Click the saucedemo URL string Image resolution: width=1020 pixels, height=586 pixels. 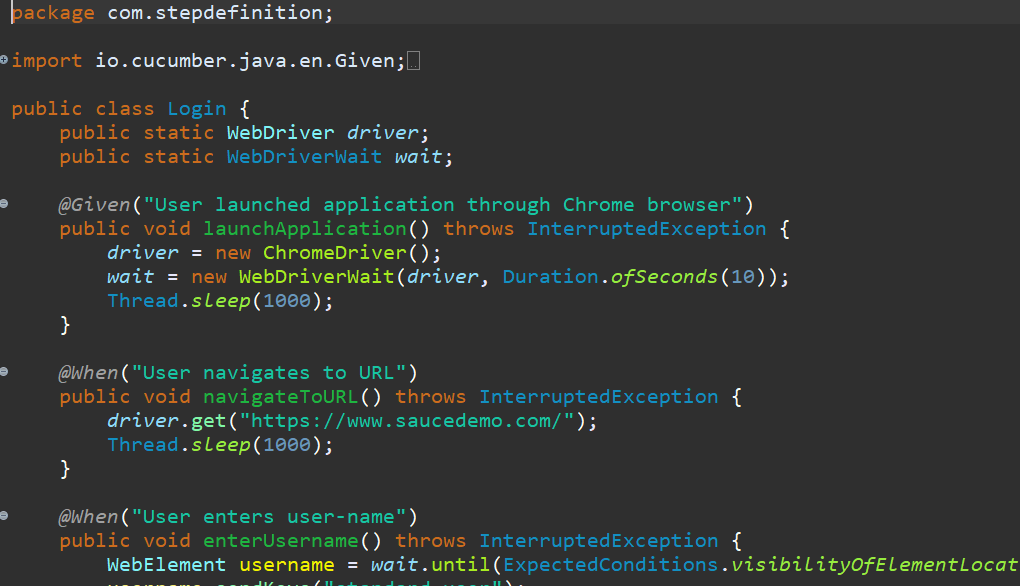pyautogui.click(x=407, y=421)
